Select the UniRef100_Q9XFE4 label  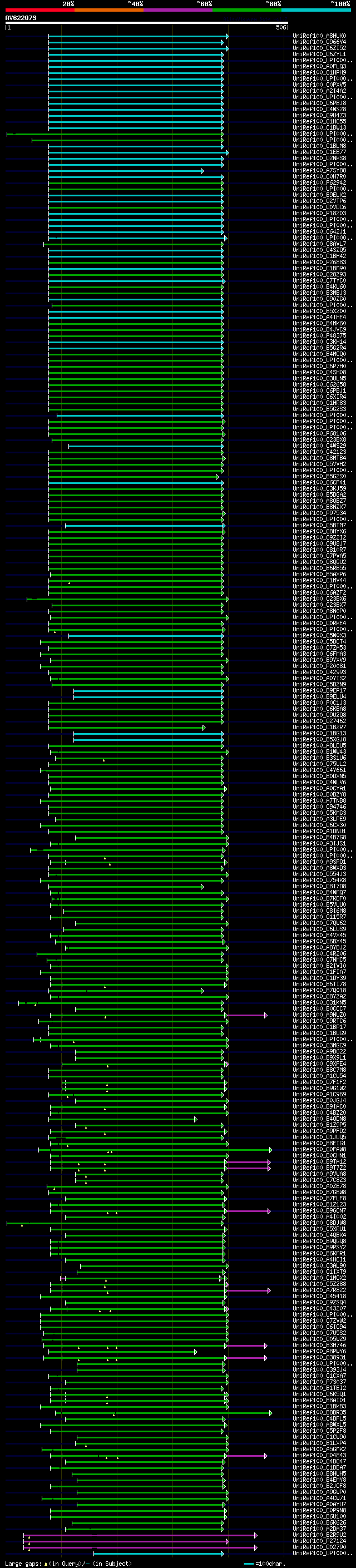(319, 1064)
